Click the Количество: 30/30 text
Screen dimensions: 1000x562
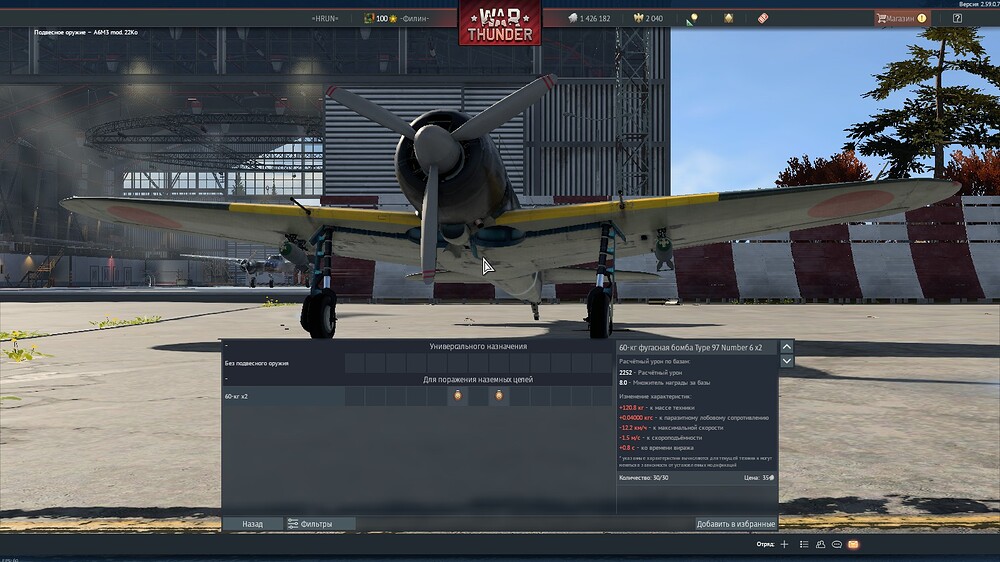643,478
